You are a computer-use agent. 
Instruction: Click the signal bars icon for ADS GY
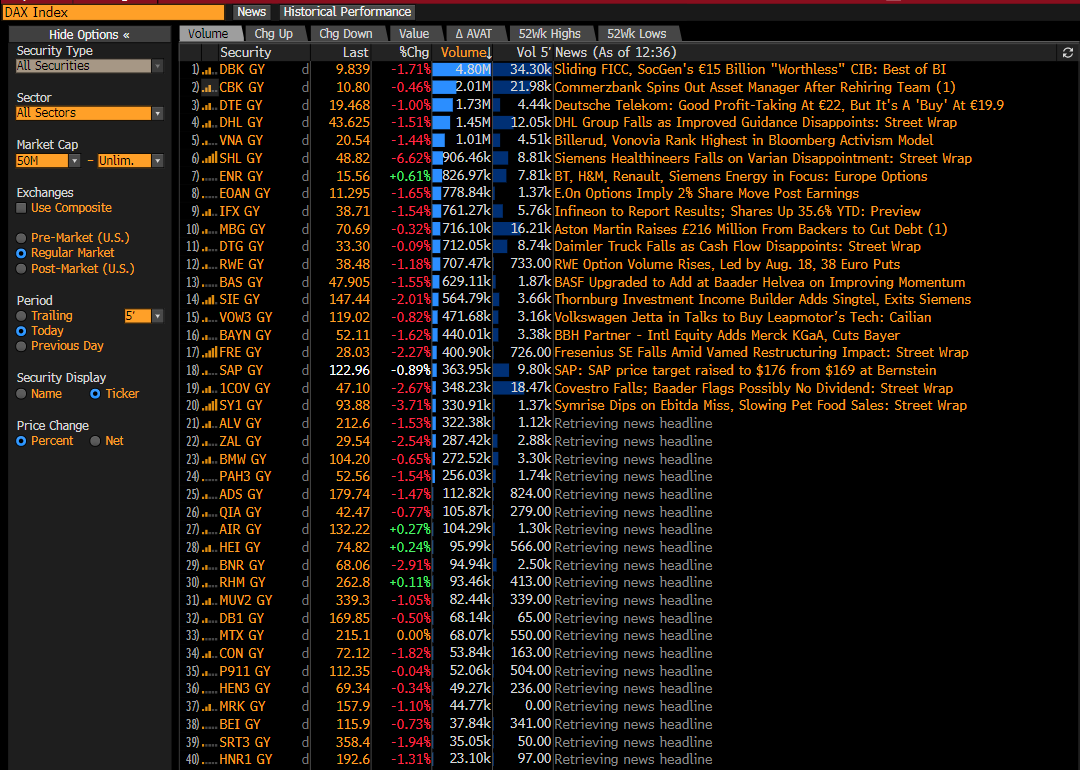(x=209, y=495)
